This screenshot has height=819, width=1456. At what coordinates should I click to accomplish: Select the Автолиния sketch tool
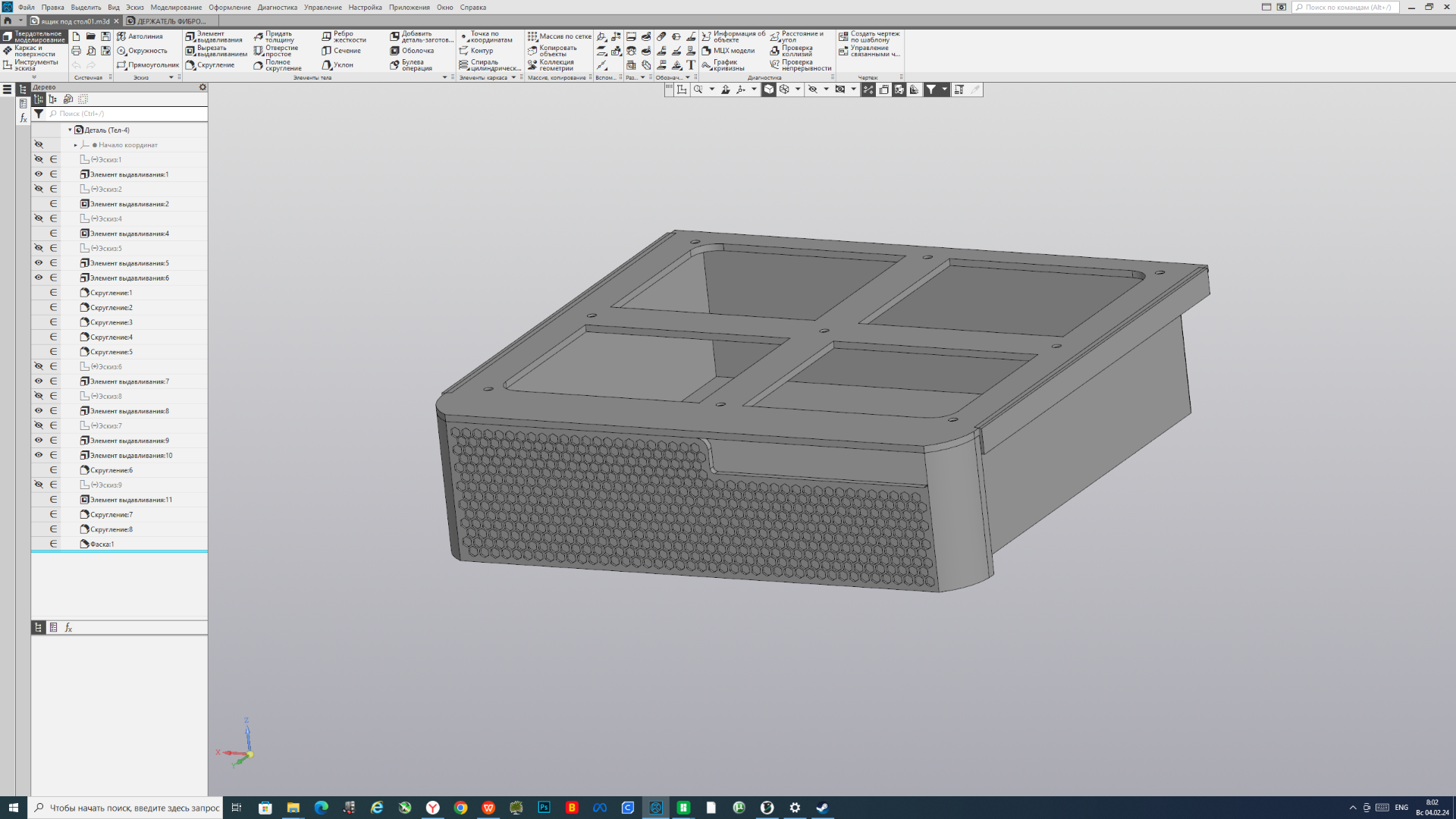pos(140,36)
